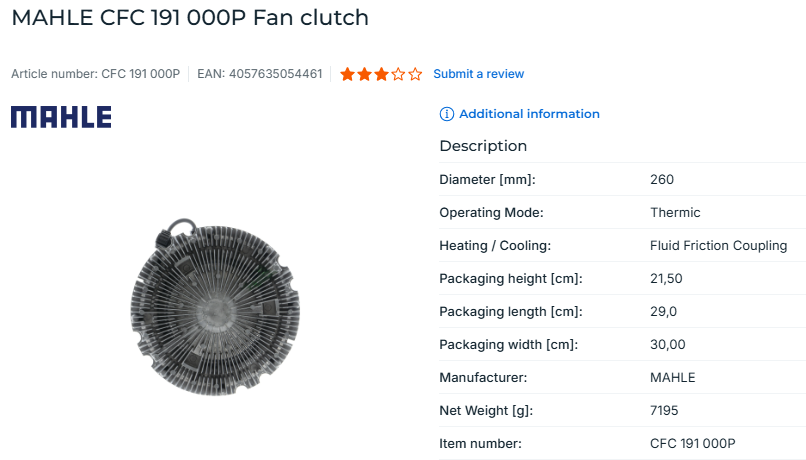The width and height of the screenshot is (806, 460).
Task: Click the third rating star
Action: tap(382, 74)
